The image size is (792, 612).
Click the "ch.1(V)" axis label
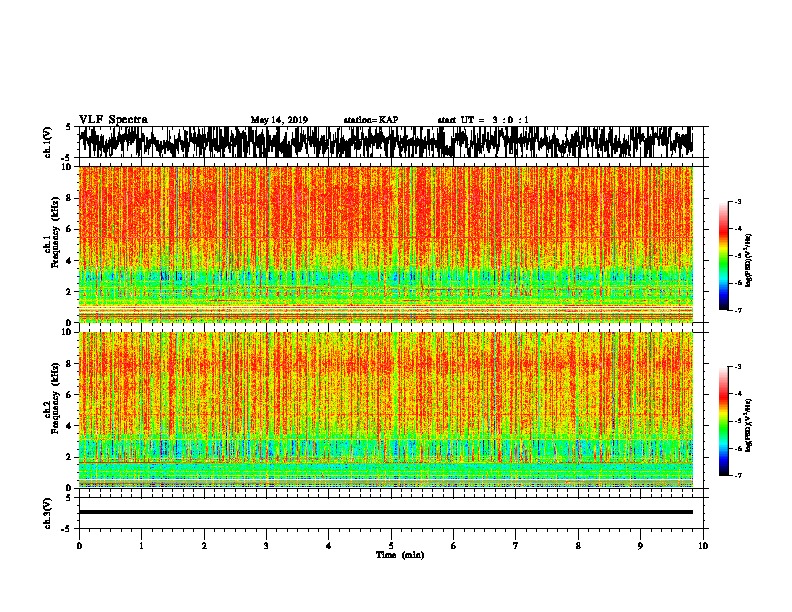click(x=48, y=142)
